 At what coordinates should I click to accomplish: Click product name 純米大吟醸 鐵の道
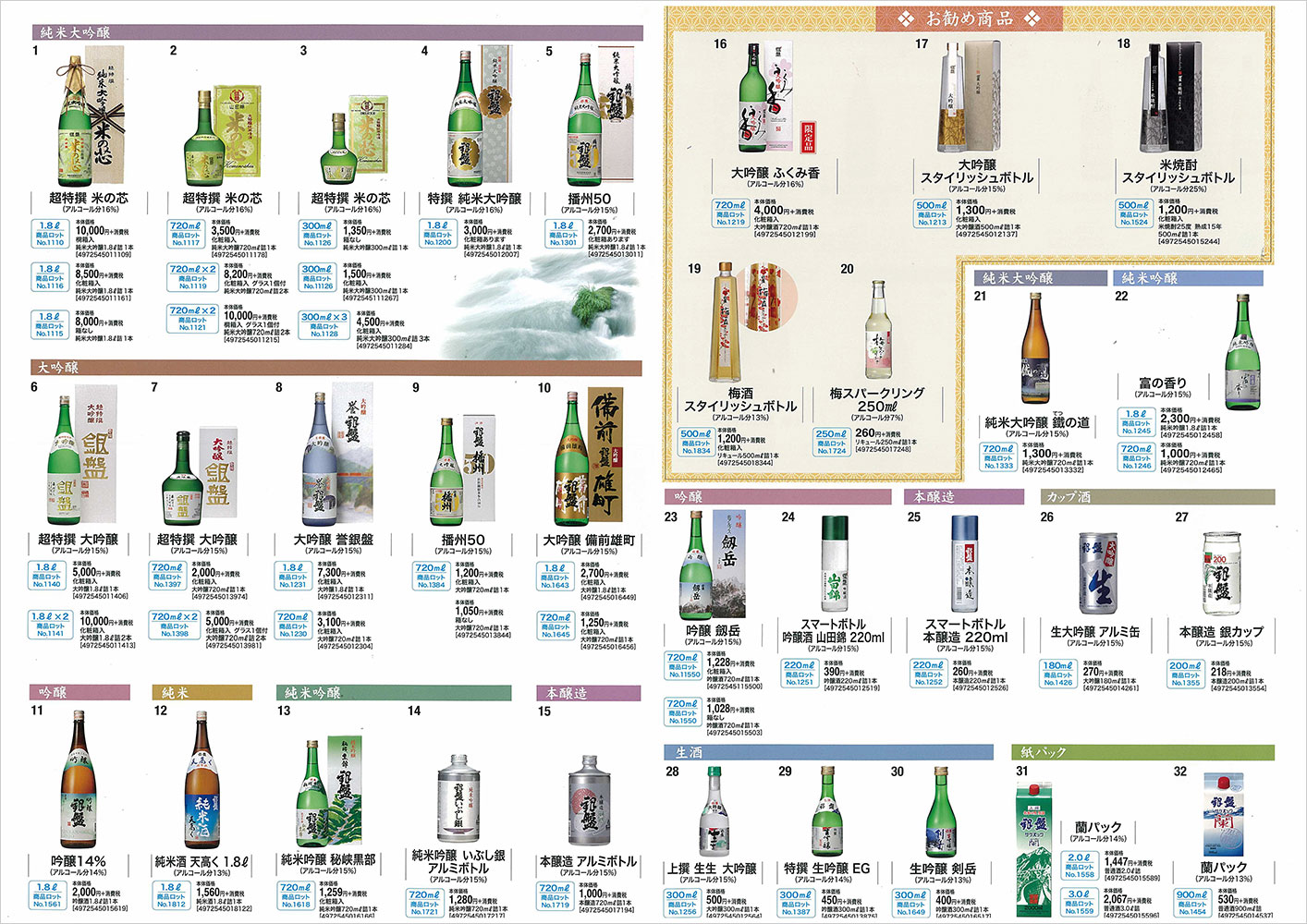click(x=1038, y=422)
